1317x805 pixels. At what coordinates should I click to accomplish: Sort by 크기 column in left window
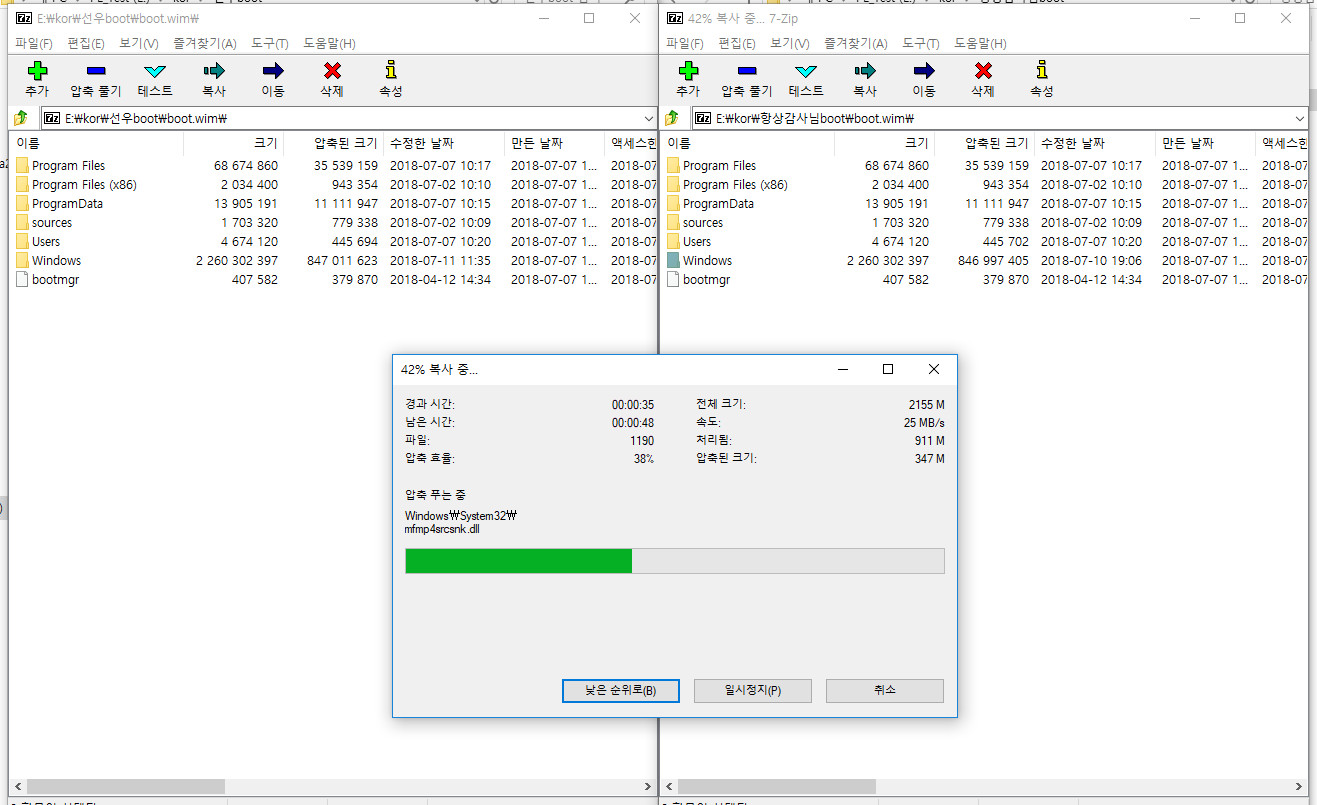coord(233,144)
